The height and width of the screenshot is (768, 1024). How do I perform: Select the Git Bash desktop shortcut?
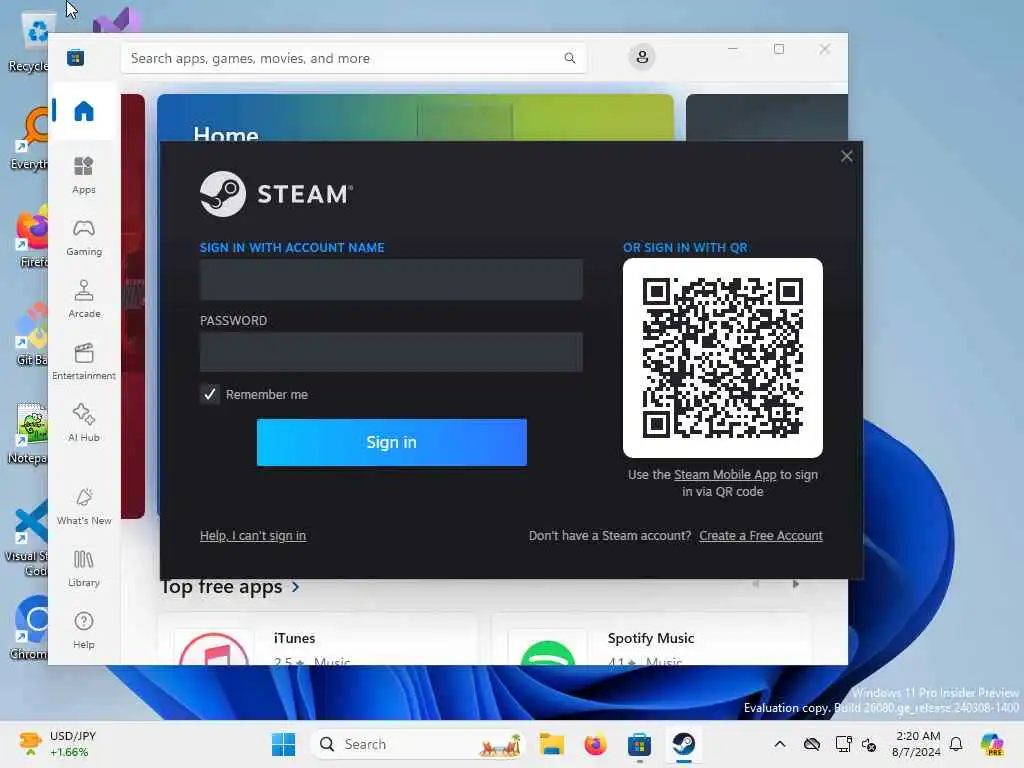pos(30,335)
